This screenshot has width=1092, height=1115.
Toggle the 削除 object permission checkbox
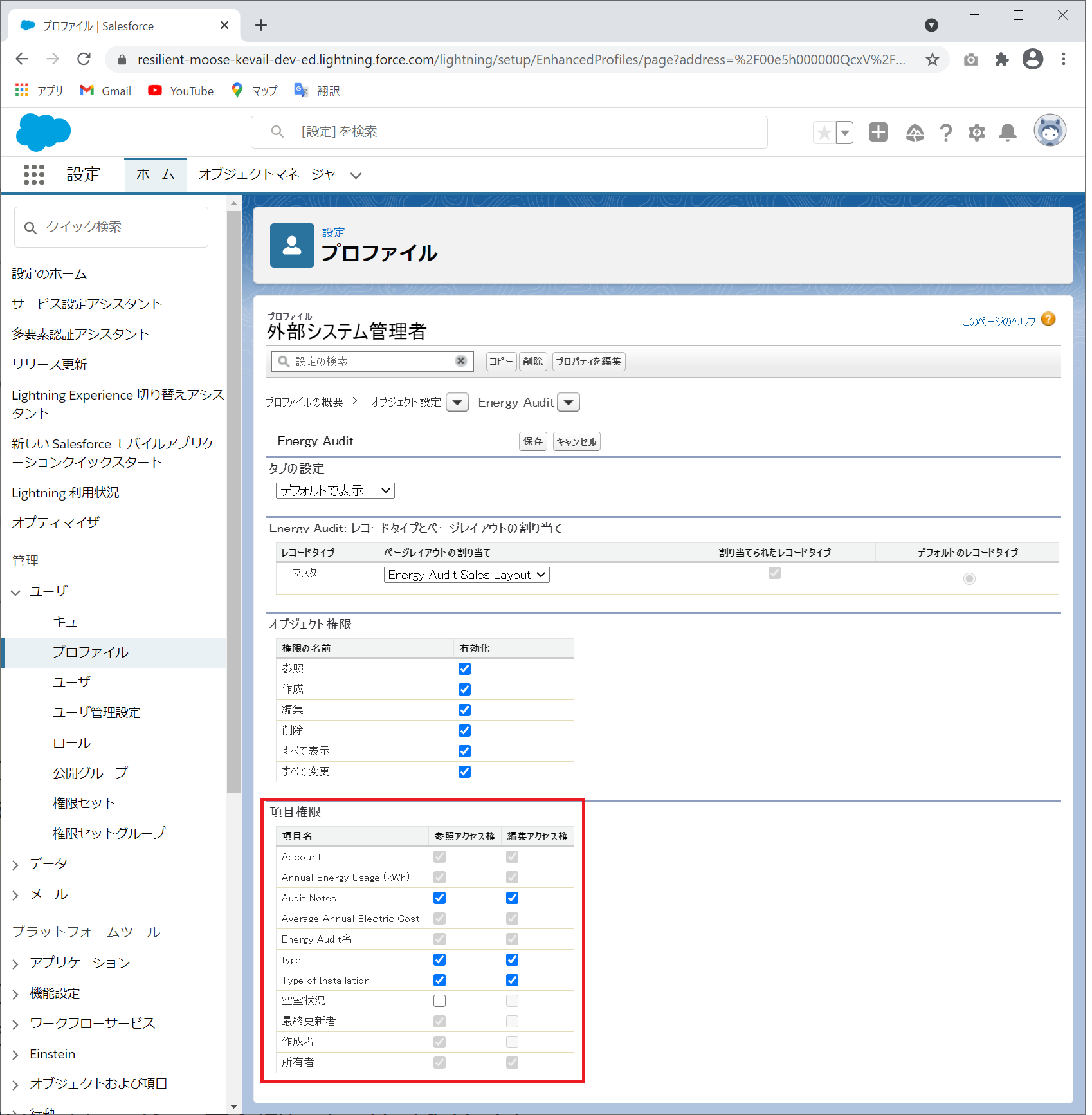coord(464,730)
